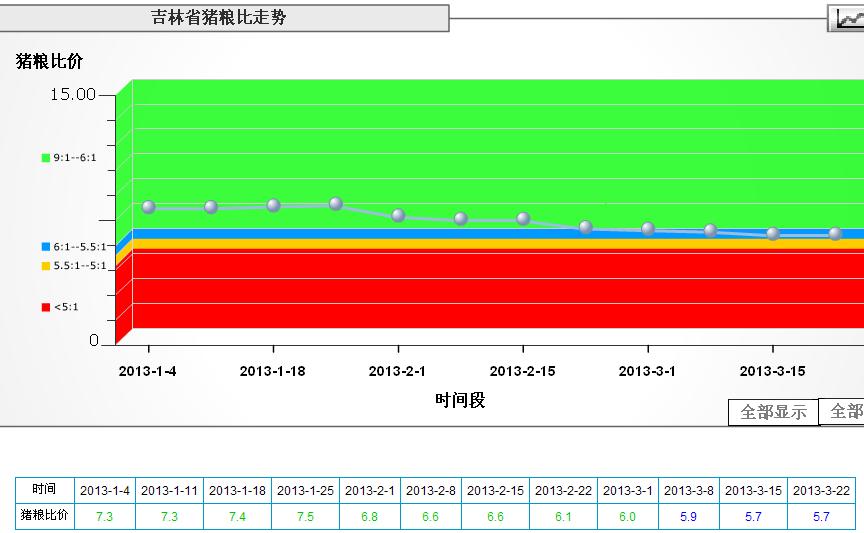Click the table value 7.4
This screenshot has height=533, width=864.
pyautogui.click(x=237, y=517)
